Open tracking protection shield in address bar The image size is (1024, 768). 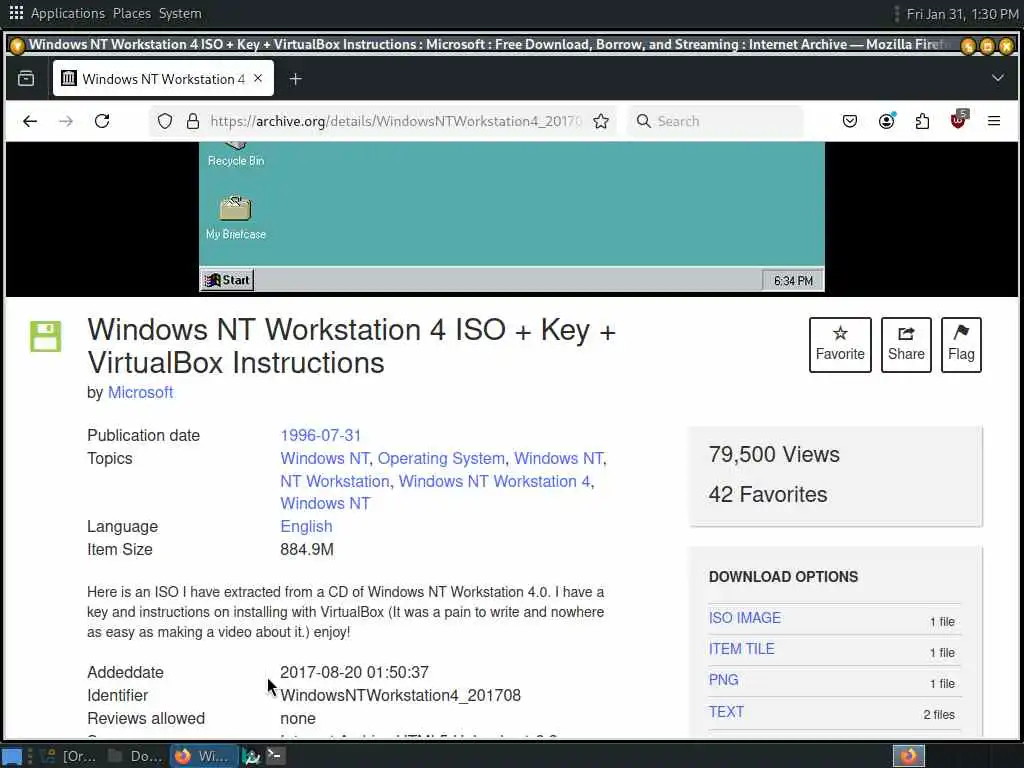pyautogui.click(x=165, y=121)
